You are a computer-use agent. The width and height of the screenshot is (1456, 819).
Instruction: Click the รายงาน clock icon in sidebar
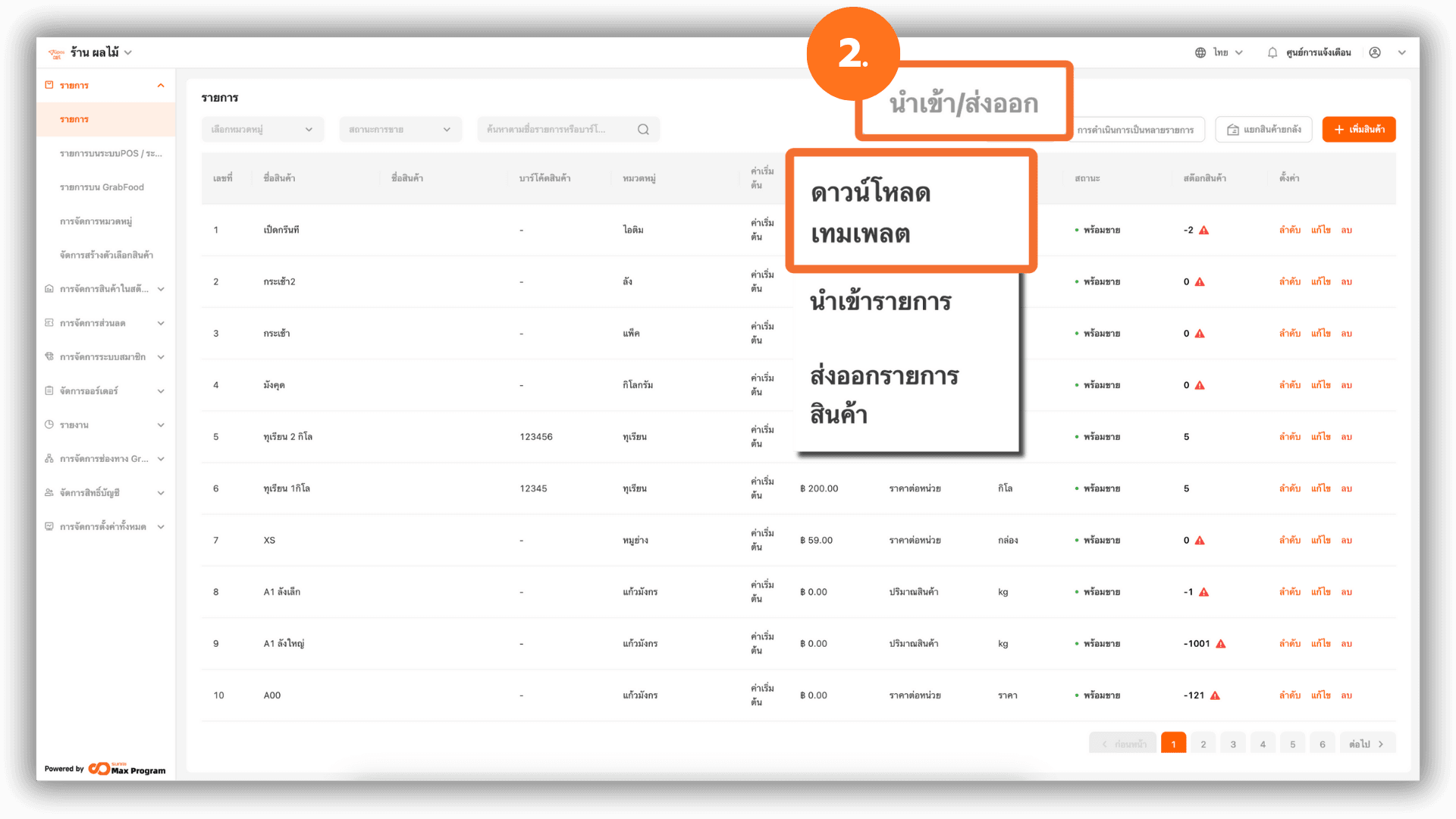(49, 425)
